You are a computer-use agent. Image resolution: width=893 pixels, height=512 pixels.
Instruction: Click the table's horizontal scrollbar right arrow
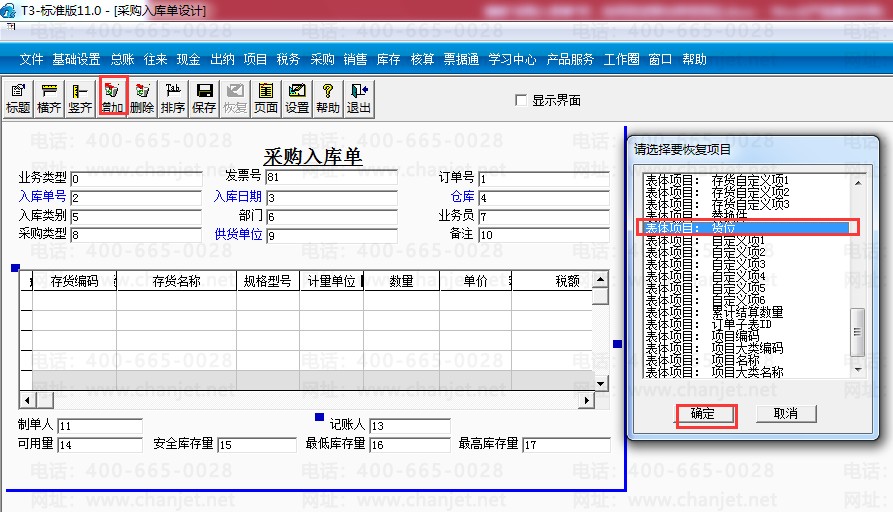(589, 401)
